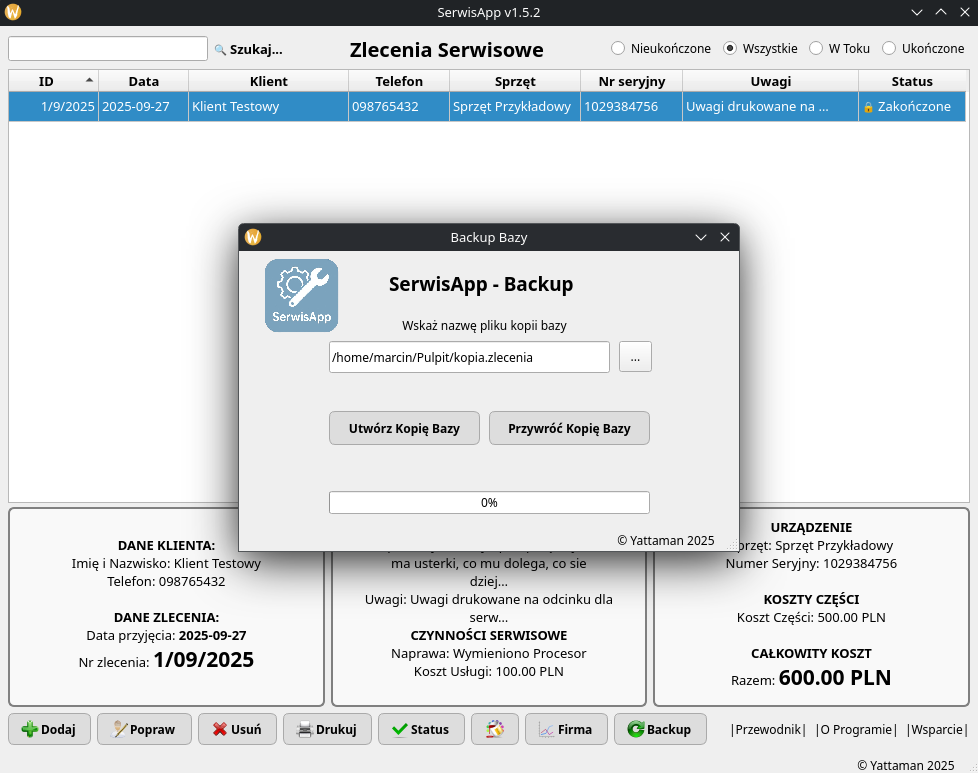978x773 pixels.
Task: Open the Firma button with chart icon
Action: [x=565, y=729]
